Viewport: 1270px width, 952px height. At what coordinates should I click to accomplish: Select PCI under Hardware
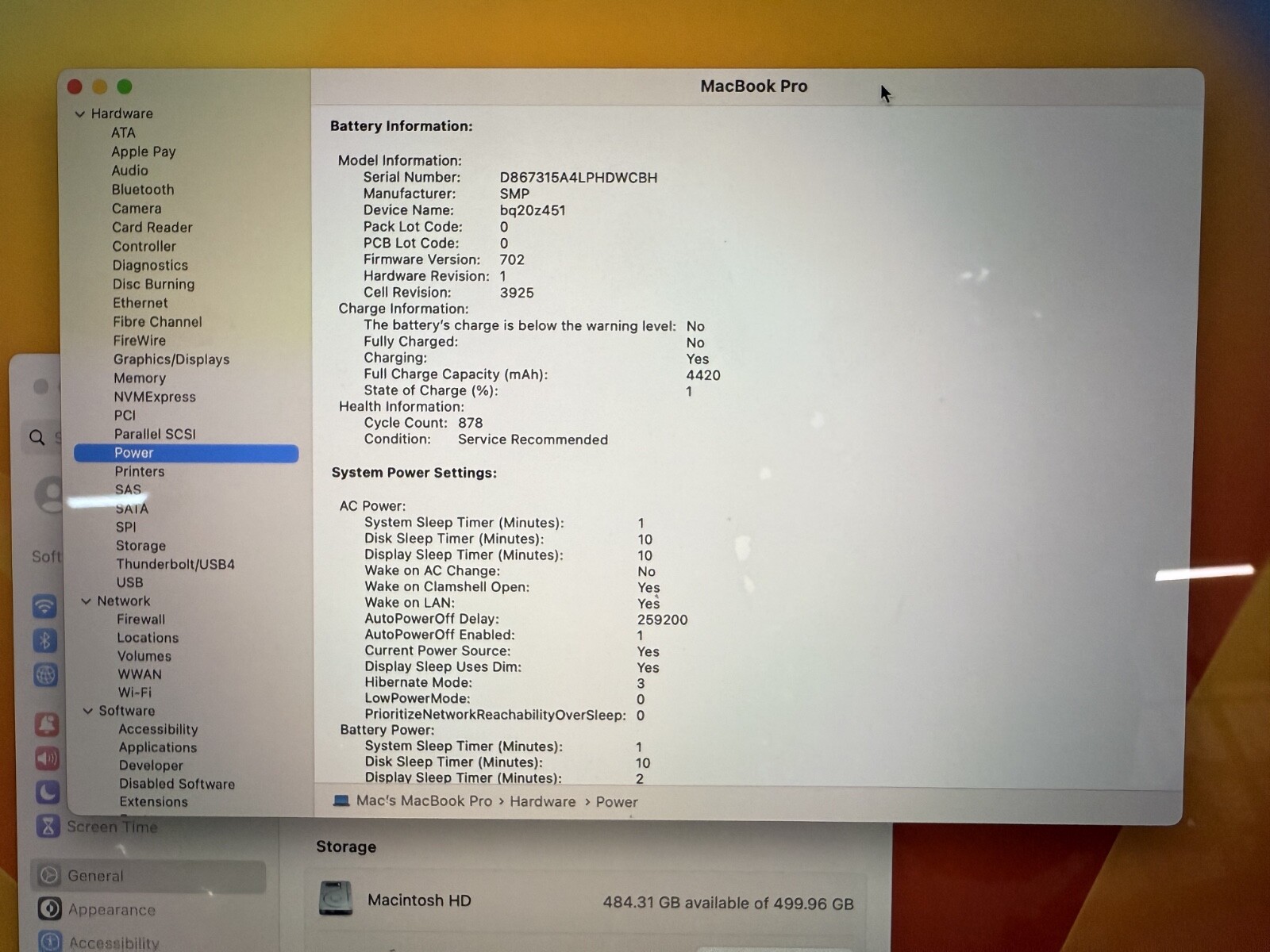[x=125, y=415]
